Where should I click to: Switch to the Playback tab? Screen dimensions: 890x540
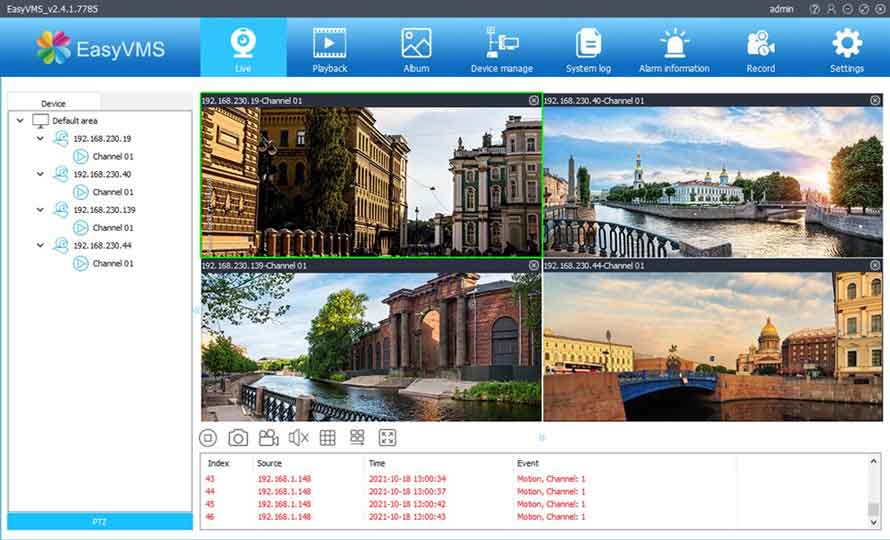click(329, 49)
